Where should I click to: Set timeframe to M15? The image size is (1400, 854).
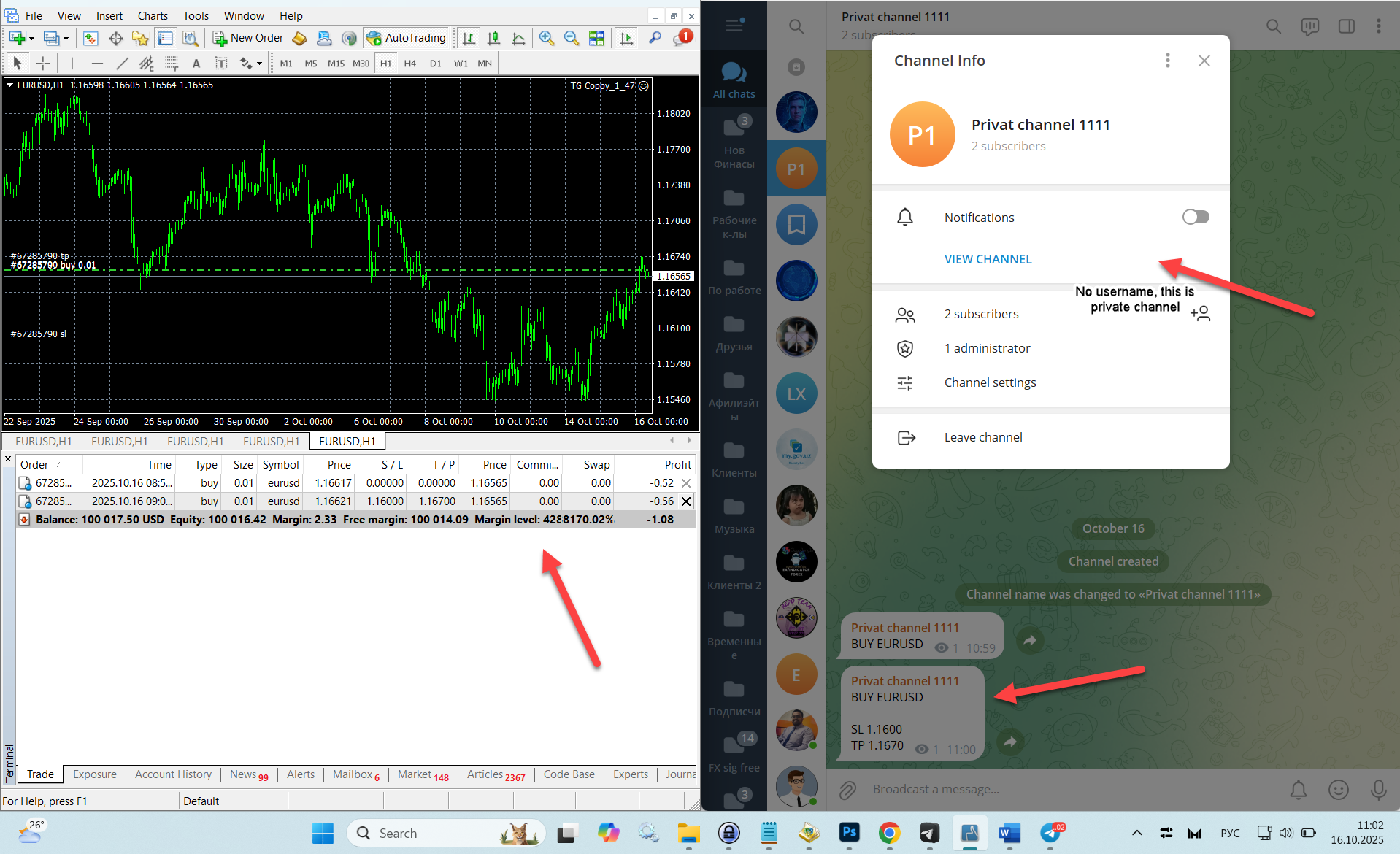[x=336, y=64]
